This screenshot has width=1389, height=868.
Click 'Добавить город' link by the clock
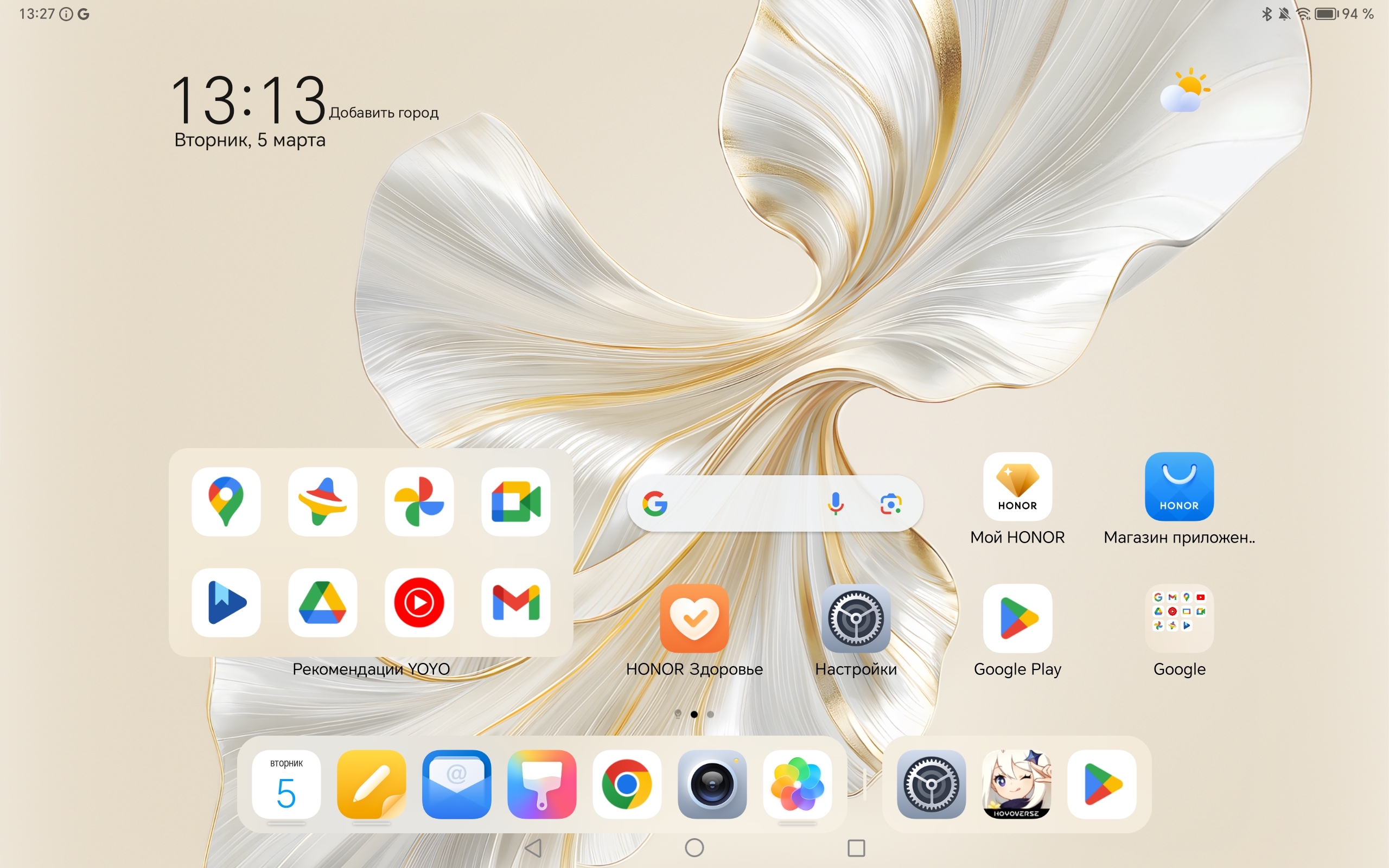click(x=384, y=112)
